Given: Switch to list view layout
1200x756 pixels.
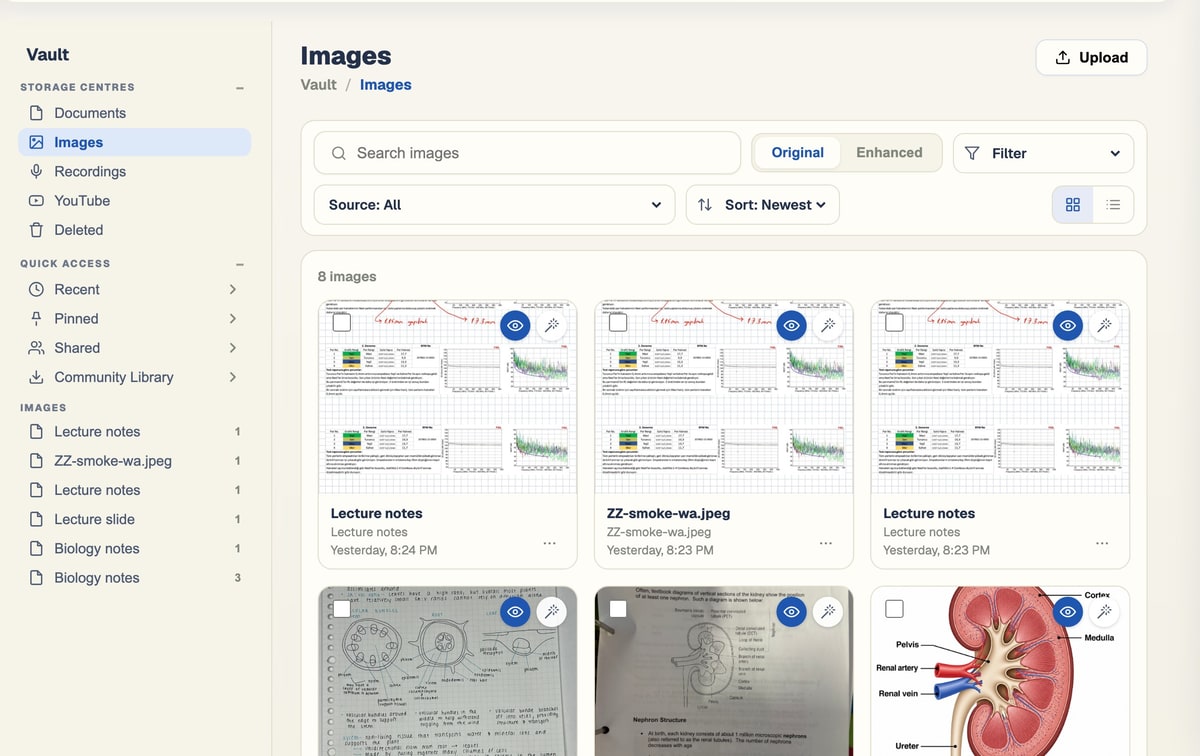Looking at the screenshot, I should click(1113, 205).
